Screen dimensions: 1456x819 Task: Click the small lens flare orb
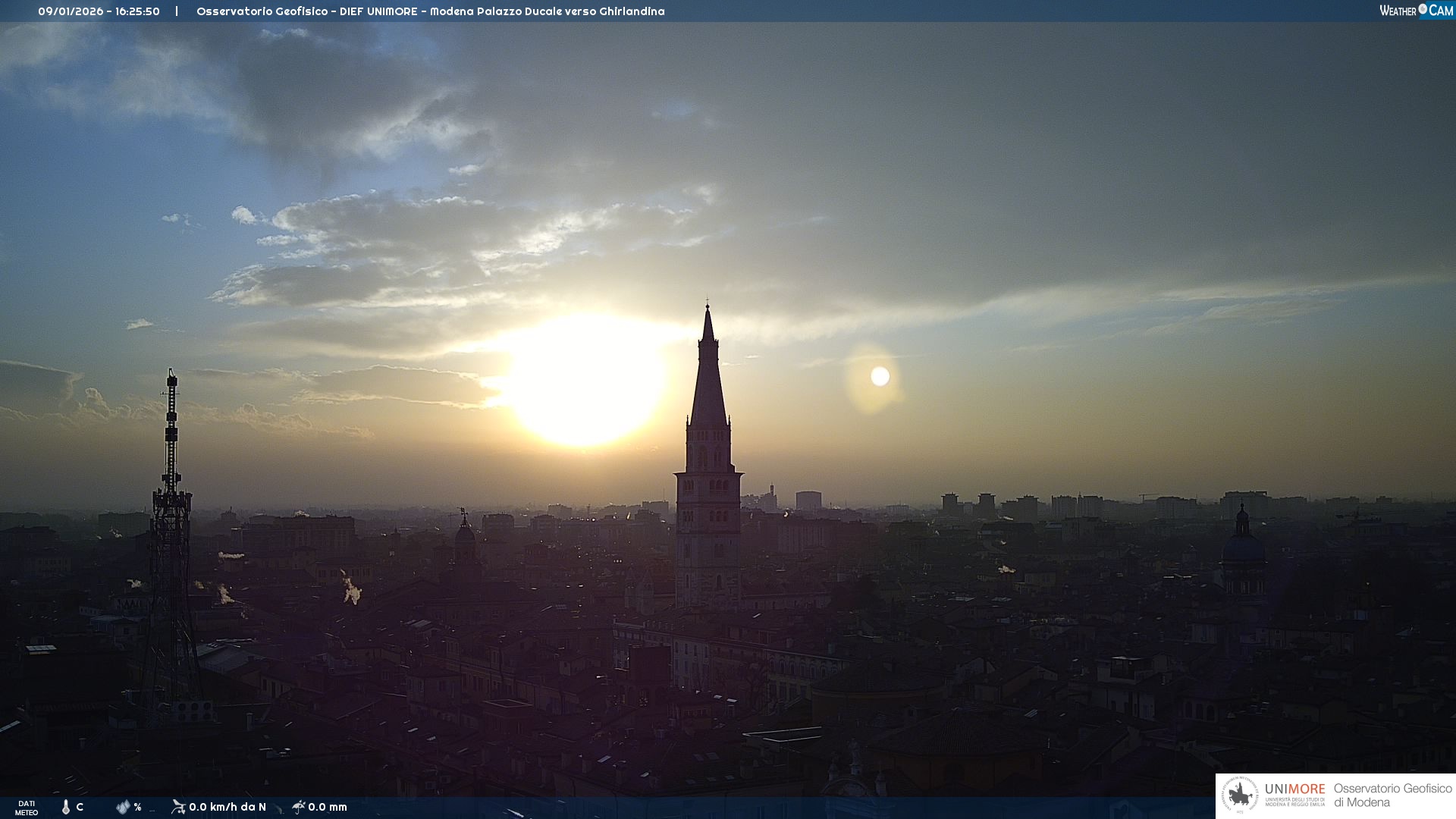(x=880, y=376)
